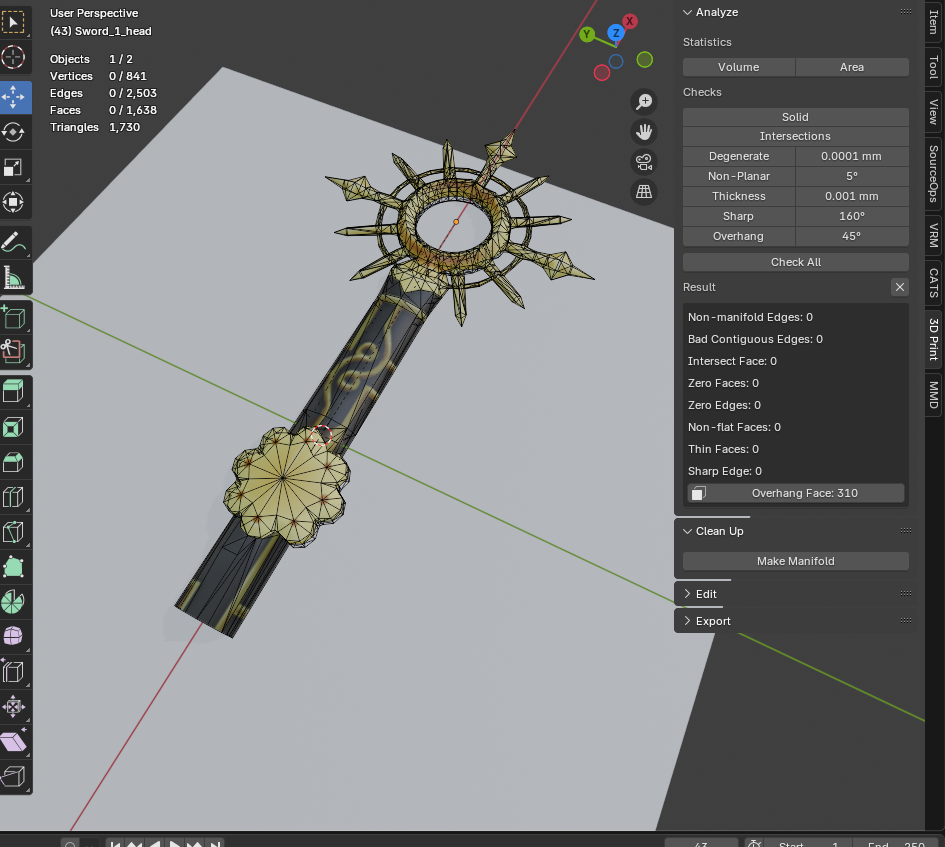Image resolution: width=945 pixels, height=847 pixels.
Task: Click the Inset Faces tool
Action: 14,428
